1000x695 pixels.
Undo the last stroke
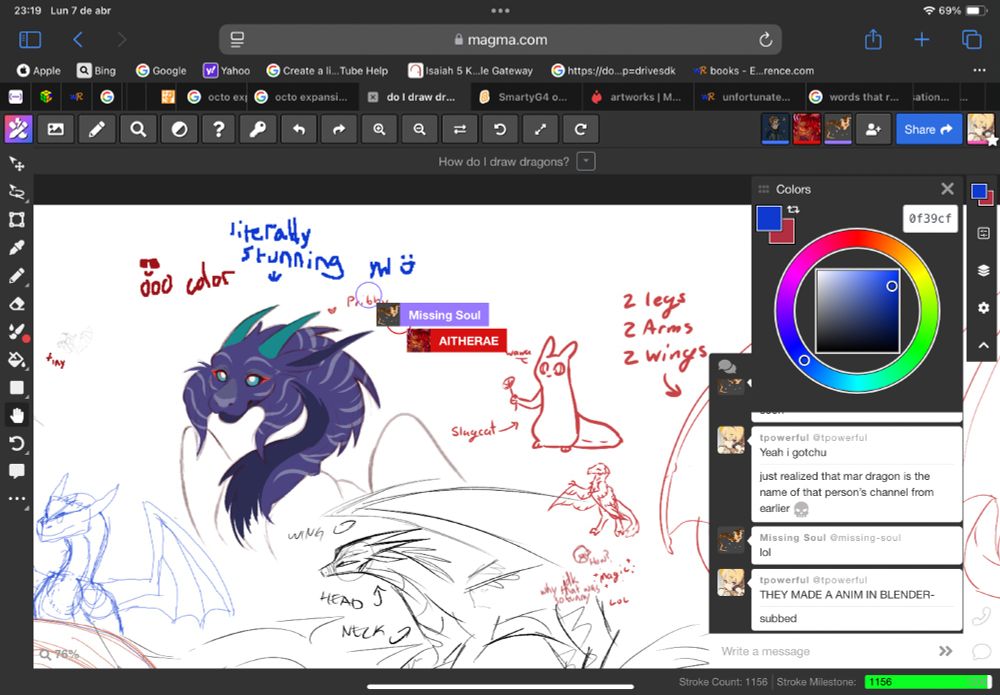click(x=298, y=129)
